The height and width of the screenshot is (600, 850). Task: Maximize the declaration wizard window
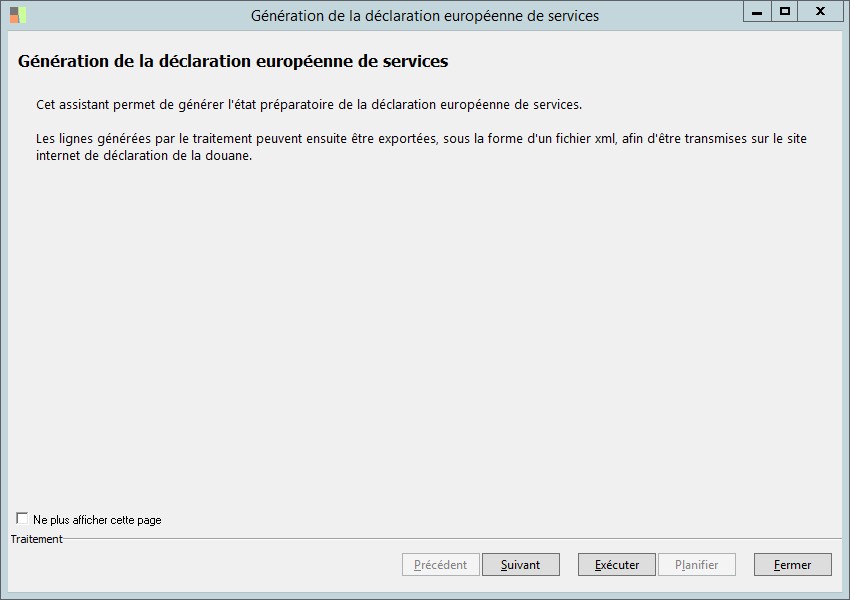786,12
